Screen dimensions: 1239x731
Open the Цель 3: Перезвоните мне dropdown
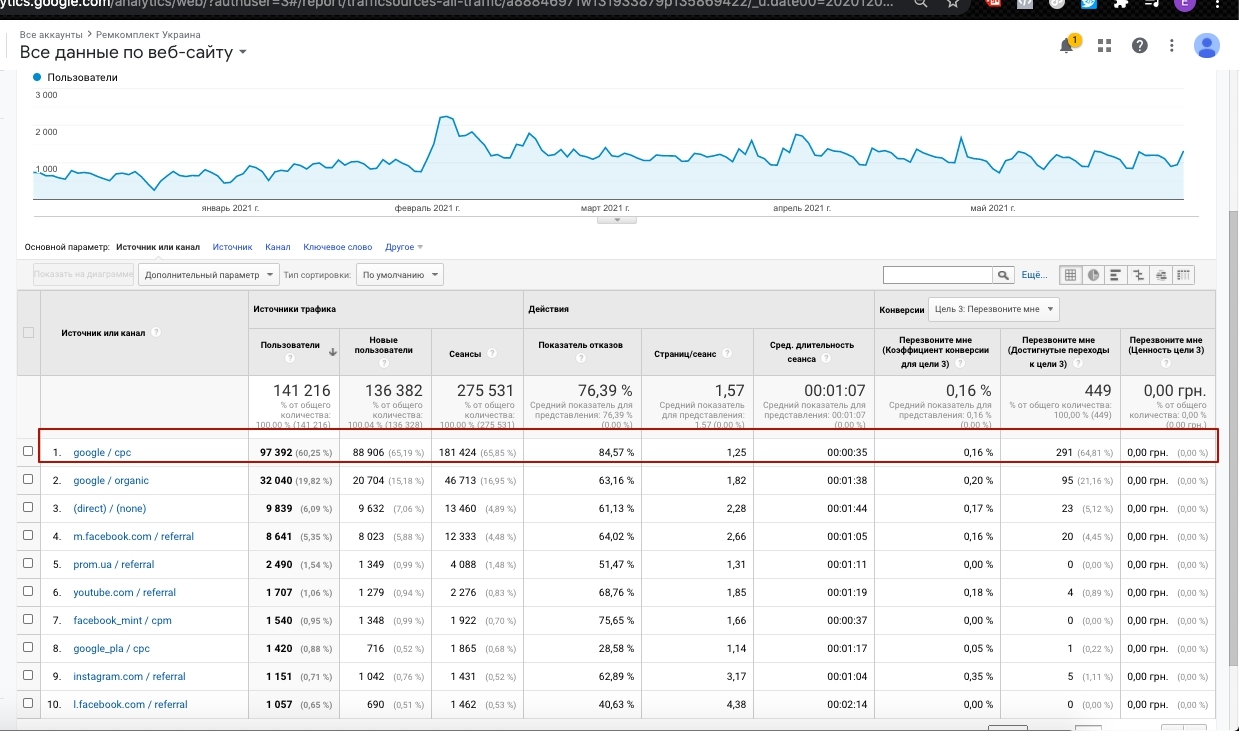click(993, 309)
